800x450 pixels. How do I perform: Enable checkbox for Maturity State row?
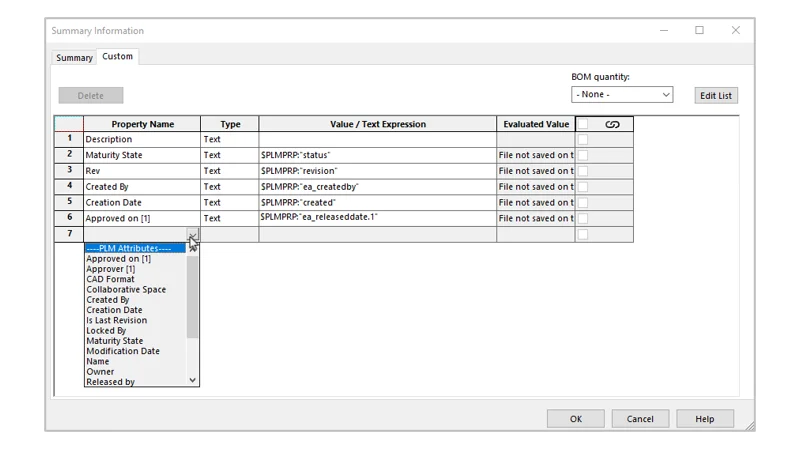click(x=583, y=155)
